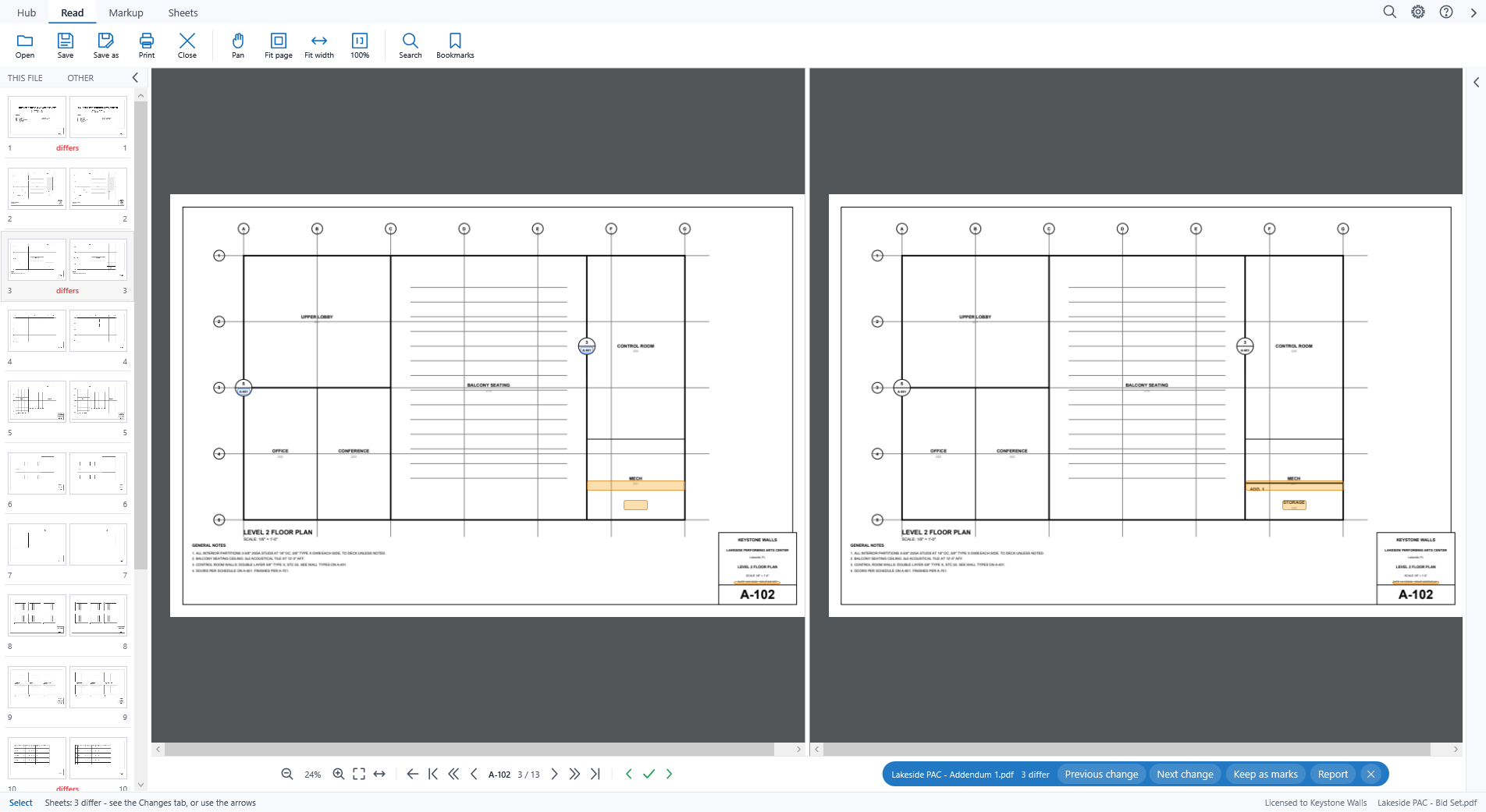
Task: Click the green checkmark accept icon
Action: click(649, 774)
